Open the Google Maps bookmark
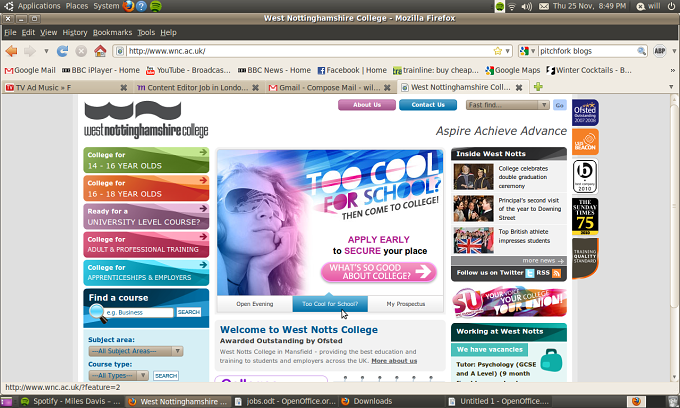Image resolution: width=680 pixels, height=408 pixels. click(513, 70)
